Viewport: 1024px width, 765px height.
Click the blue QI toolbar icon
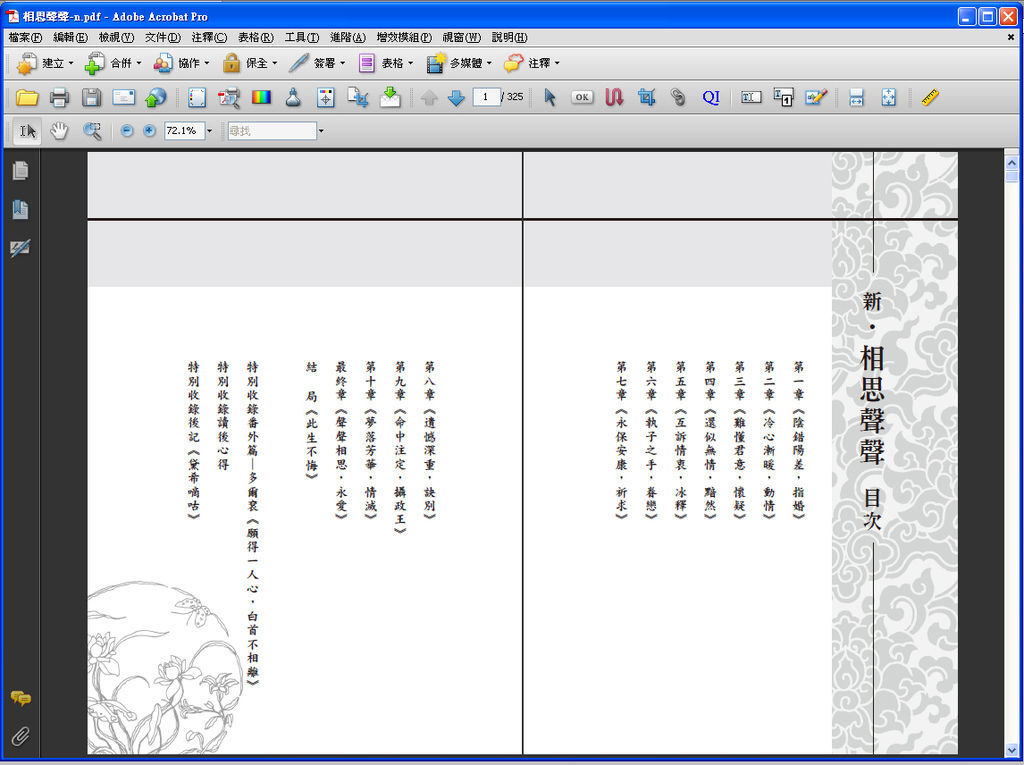click(x=711, y=98)
